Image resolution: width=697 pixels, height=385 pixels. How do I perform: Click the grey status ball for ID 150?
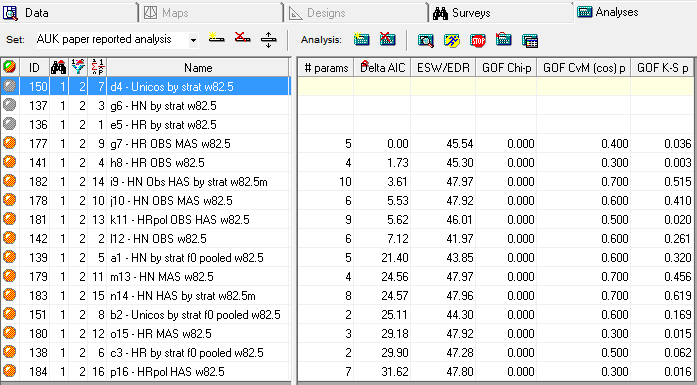pos(9,86)
